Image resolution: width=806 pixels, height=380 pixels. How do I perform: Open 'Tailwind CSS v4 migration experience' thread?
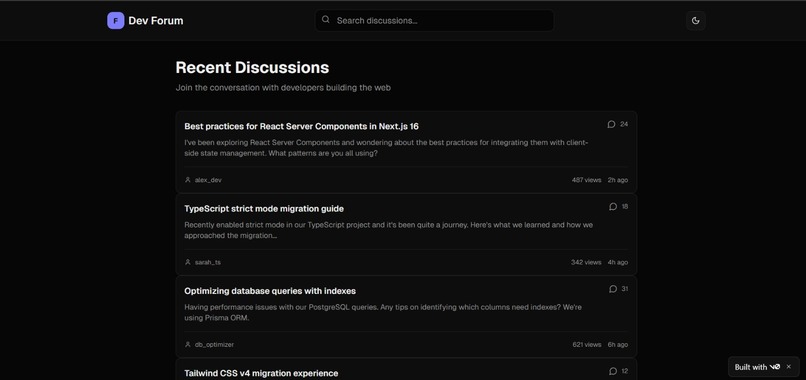(x=261, y=373)
